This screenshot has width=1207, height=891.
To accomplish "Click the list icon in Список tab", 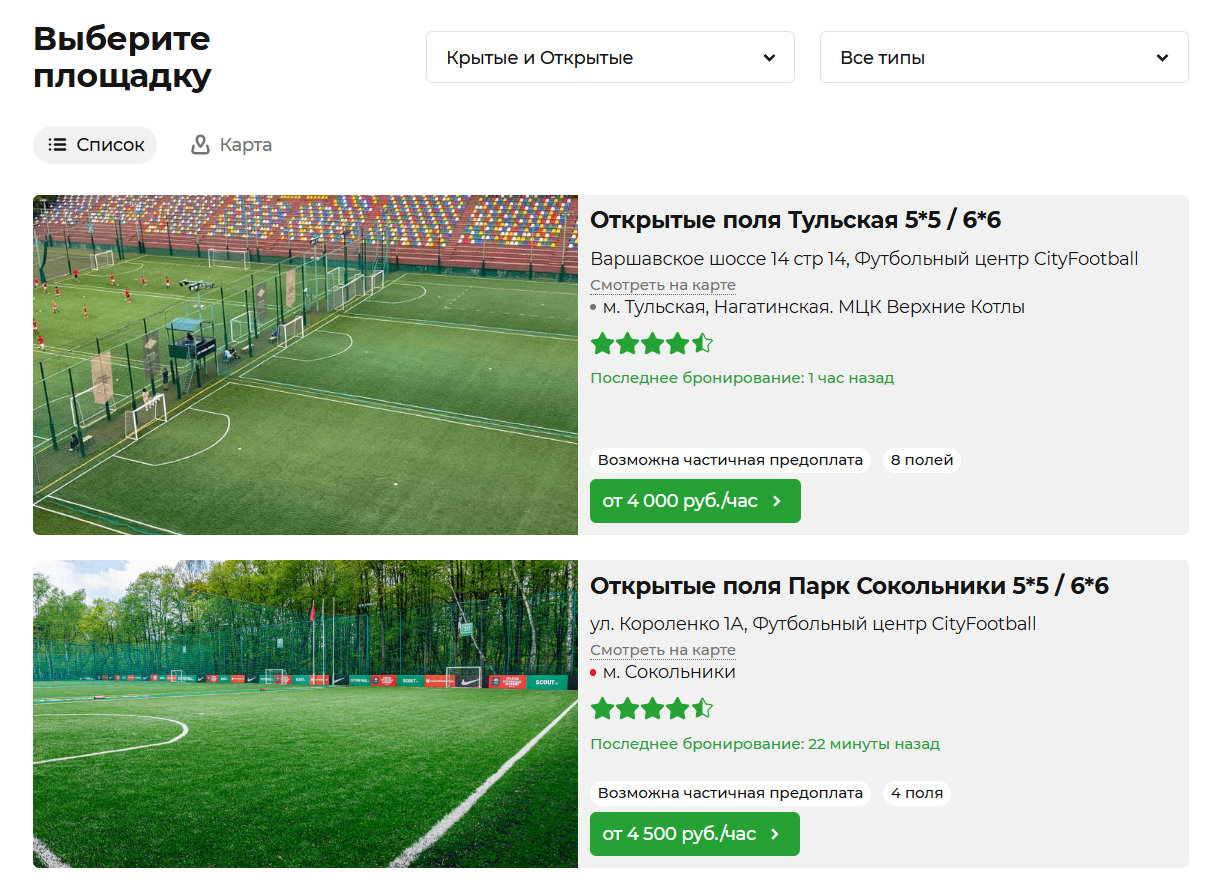I will pyautogui.click(x=58, y=145).
